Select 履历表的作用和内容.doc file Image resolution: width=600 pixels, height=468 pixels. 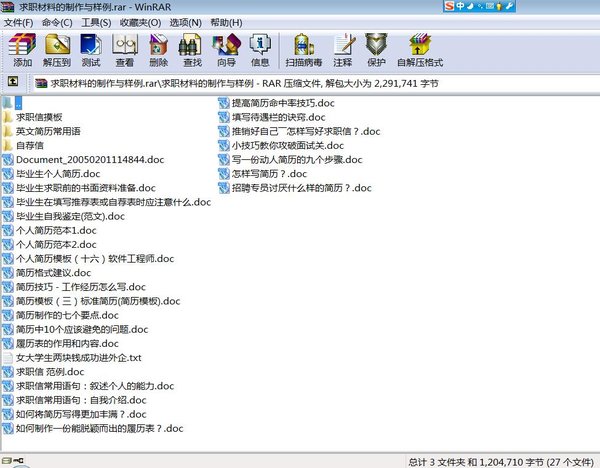click(60, 344)
